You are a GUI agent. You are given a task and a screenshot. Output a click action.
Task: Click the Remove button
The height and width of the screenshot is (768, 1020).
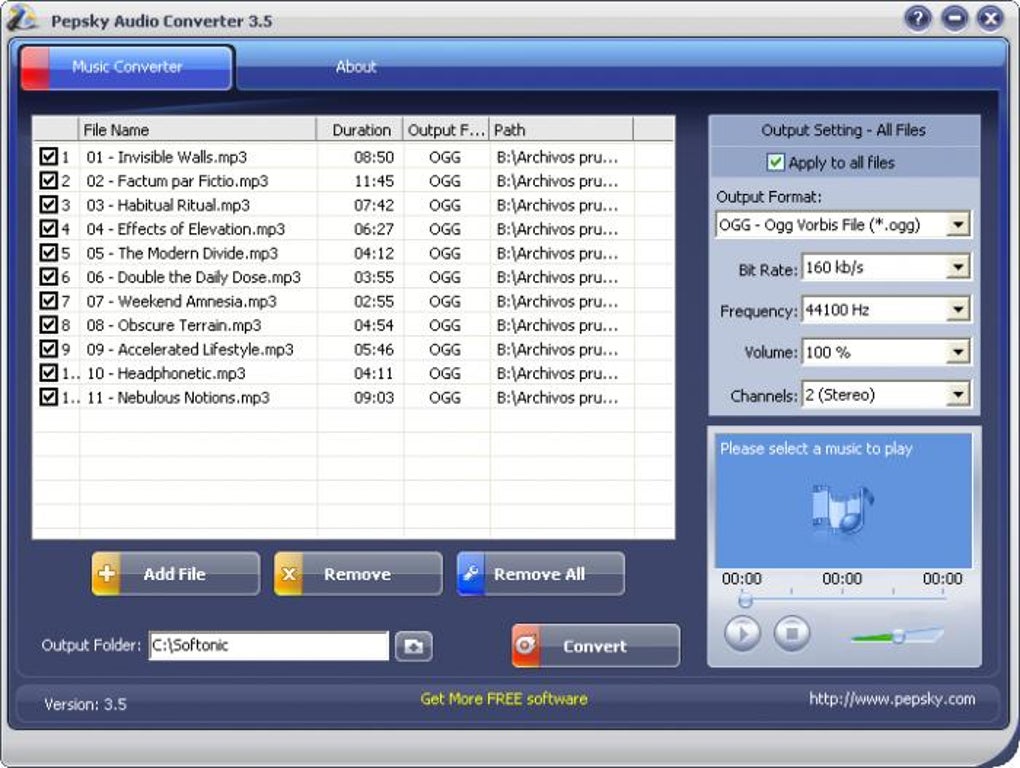coord(358,574)
